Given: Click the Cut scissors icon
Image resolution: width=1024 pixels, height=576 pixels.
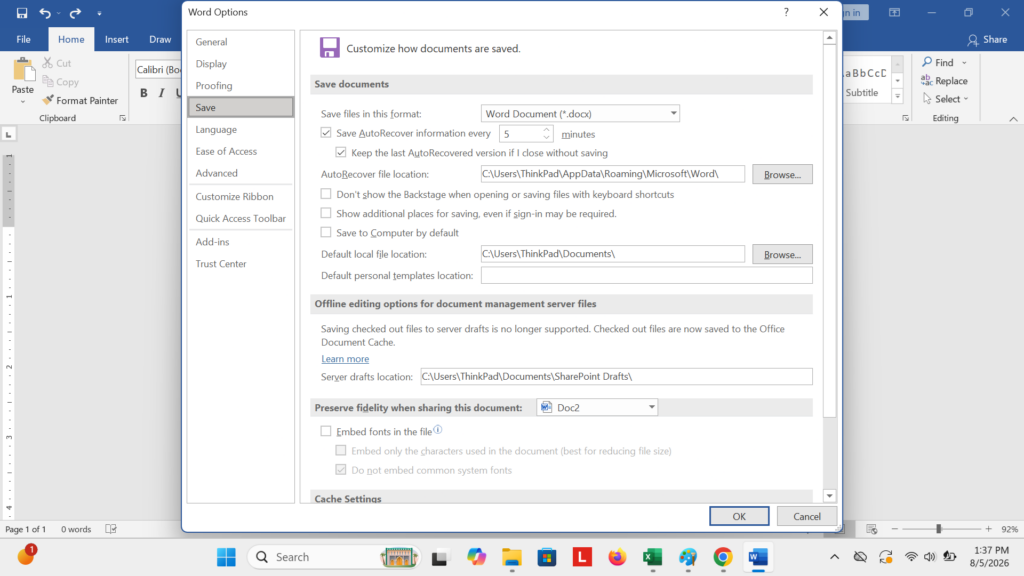Looking at the screenshot, I should click(48, 63).
